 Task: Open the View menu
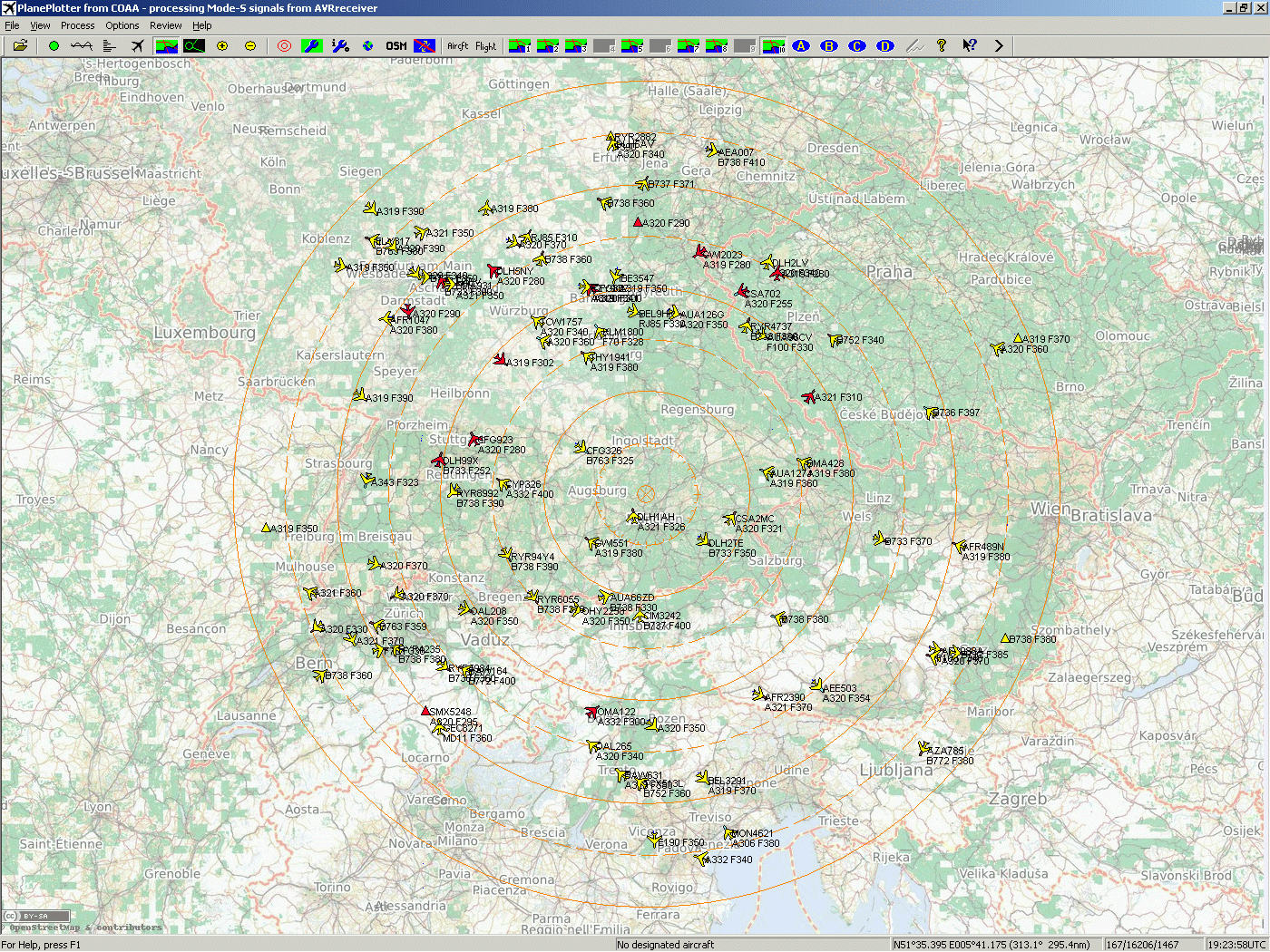40,25
